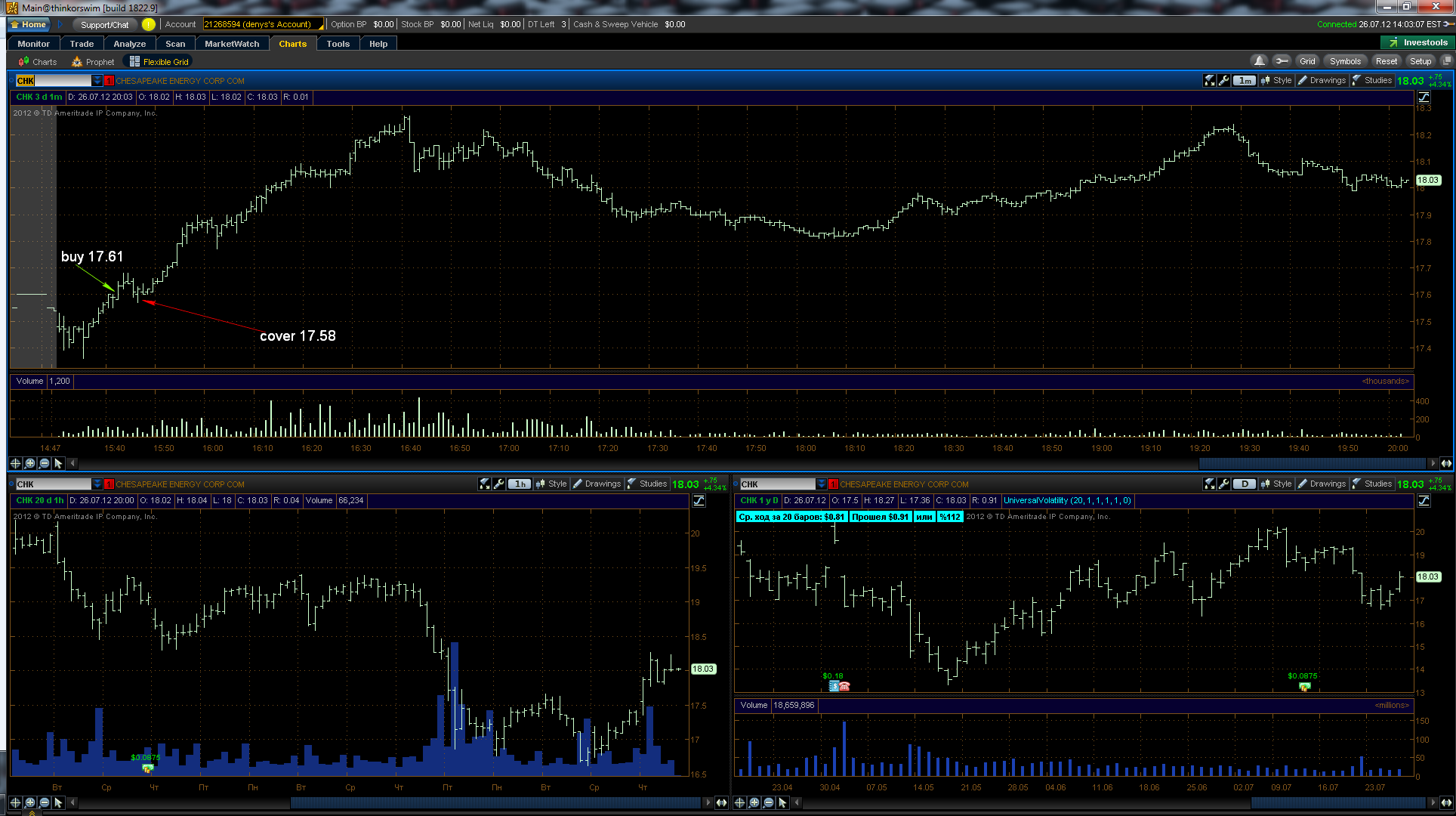Screen dimensions: 1456x816
Task: Open Drawings menu on the 1h chart
Action: [x=597, y=484]
